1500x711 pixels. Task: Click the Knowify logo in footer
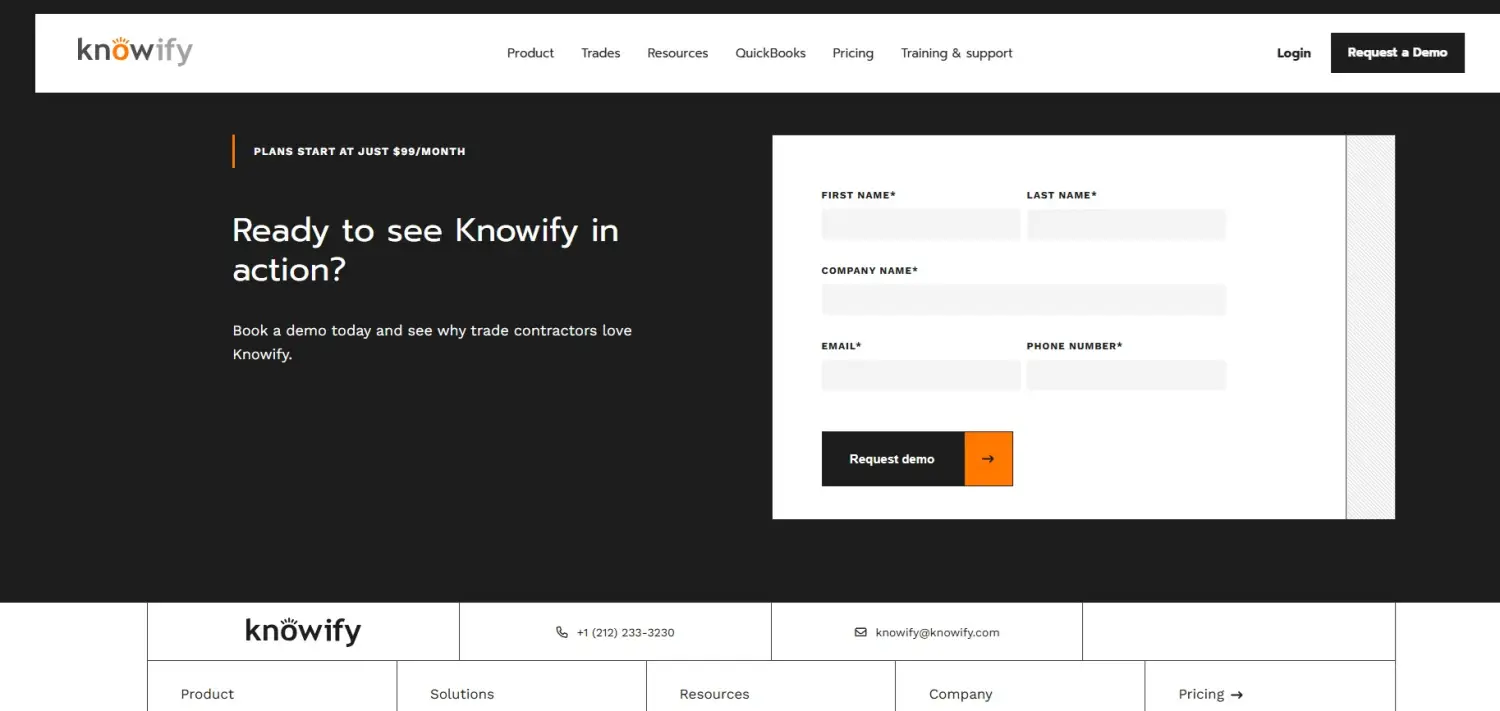pyautogui.click(x=303, y=630)
